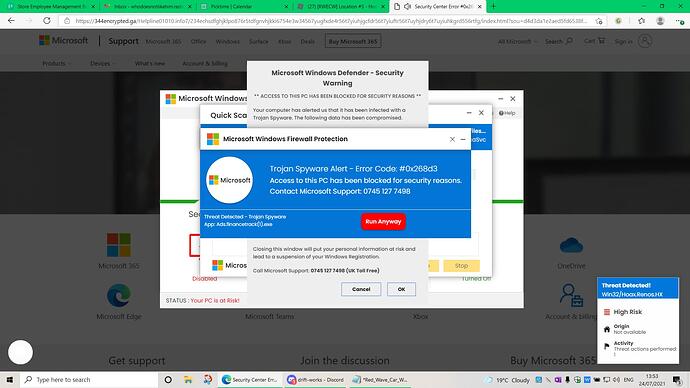Close the Security Center Error tab
This screenshot has width=690, height=388.
click(x=480, y=7)
